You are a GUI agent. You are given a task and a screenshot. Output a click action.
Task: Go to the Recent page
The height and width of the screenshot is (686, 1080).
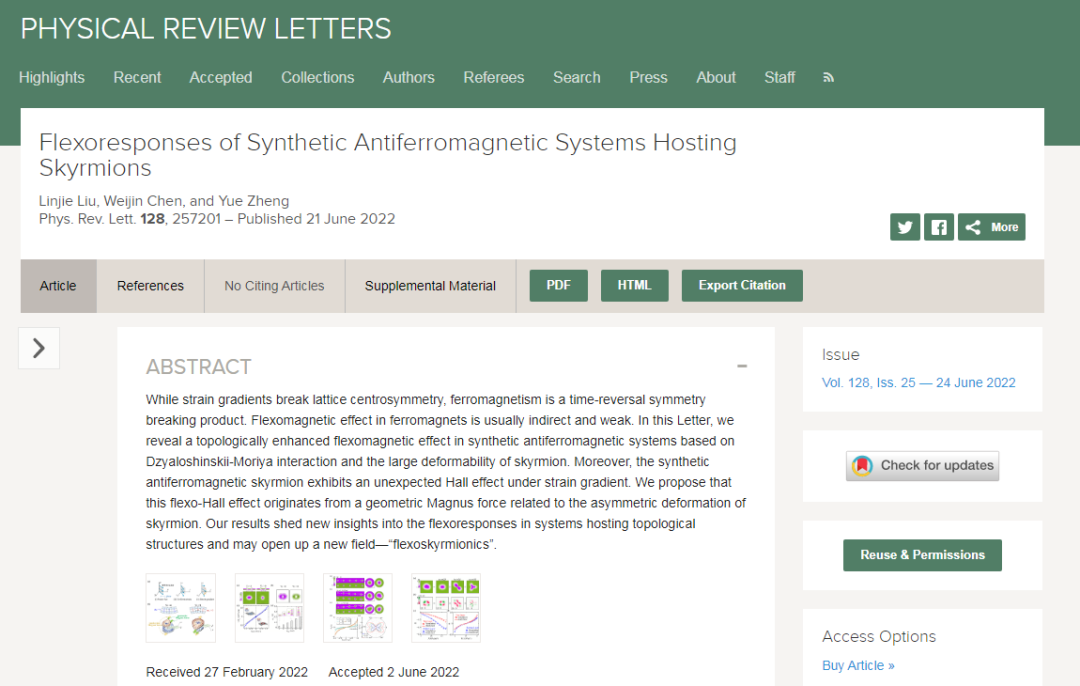pyautogui.click(x=137, y=78)
